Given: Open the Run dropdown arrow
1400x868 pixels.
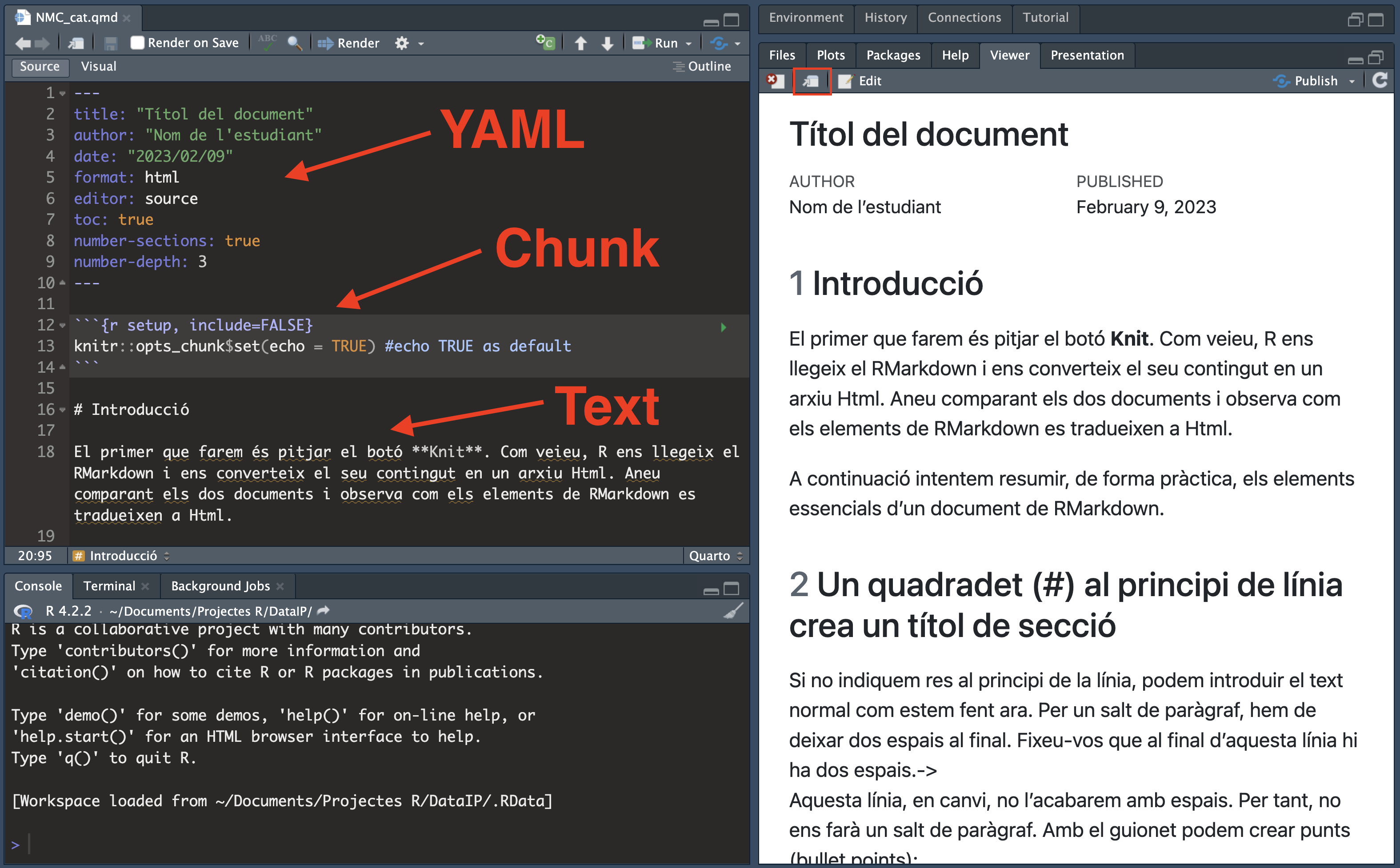Looking at the screenshot, I should 688,44.
